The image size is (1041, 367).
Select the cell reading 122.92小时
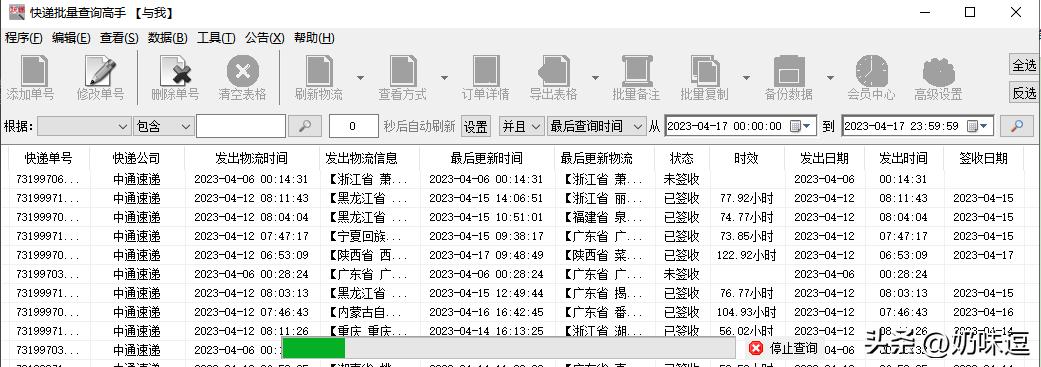click(746, 256)
